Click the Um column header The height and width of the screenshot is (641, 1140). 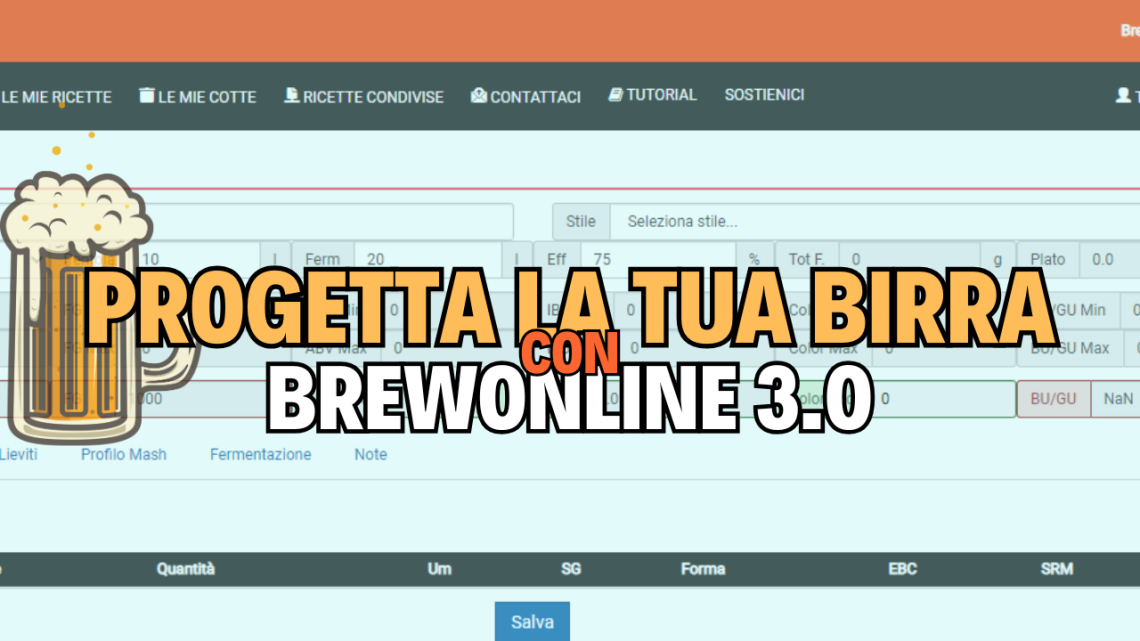[x=439, y=569]
